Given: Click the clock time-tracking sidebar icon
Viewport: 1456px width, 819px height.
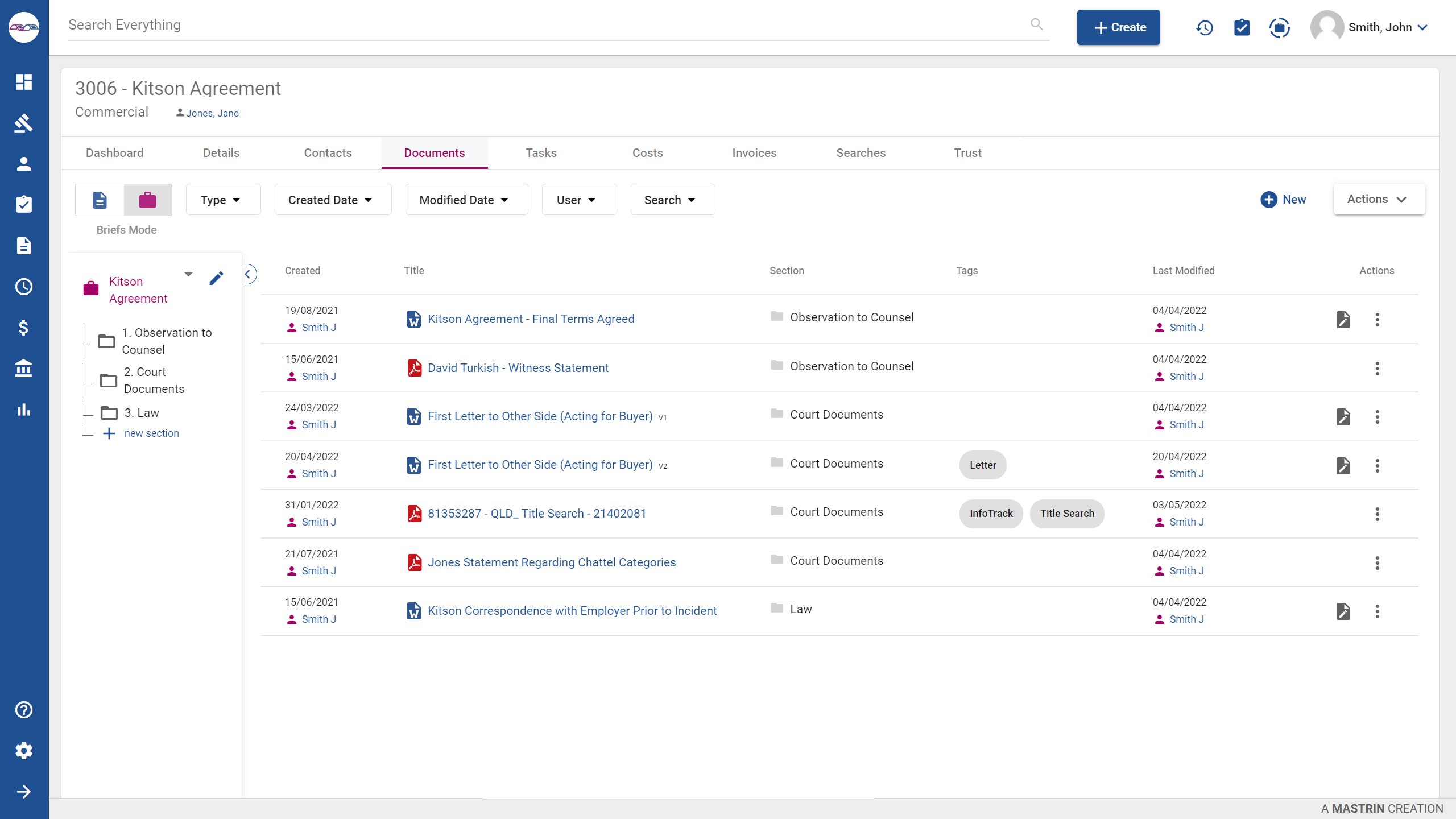Looking at the screenshot, I should tap(23, 287).
